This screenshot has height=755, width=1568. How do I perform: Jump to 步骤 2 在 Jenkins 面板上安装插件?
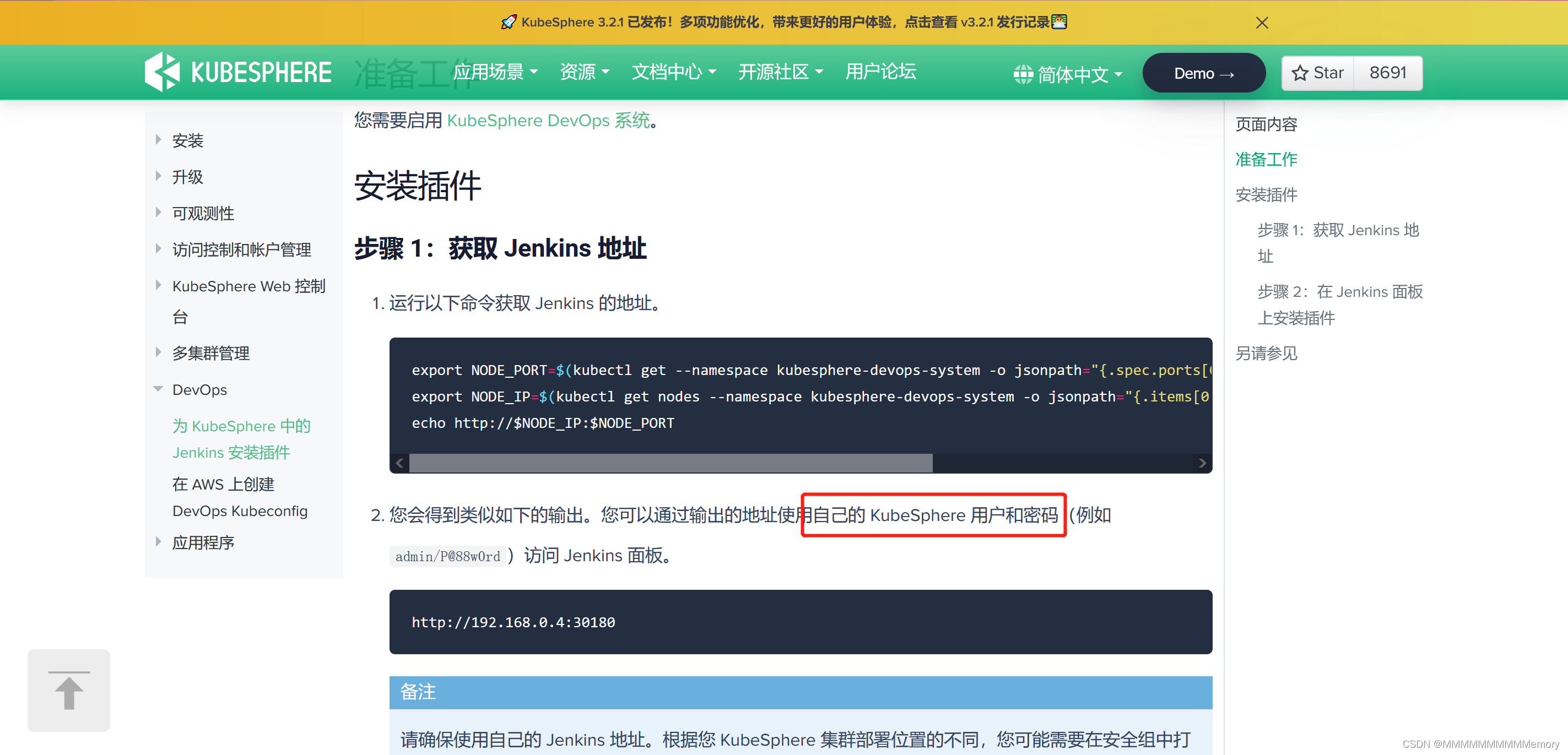click(1340, 305)
